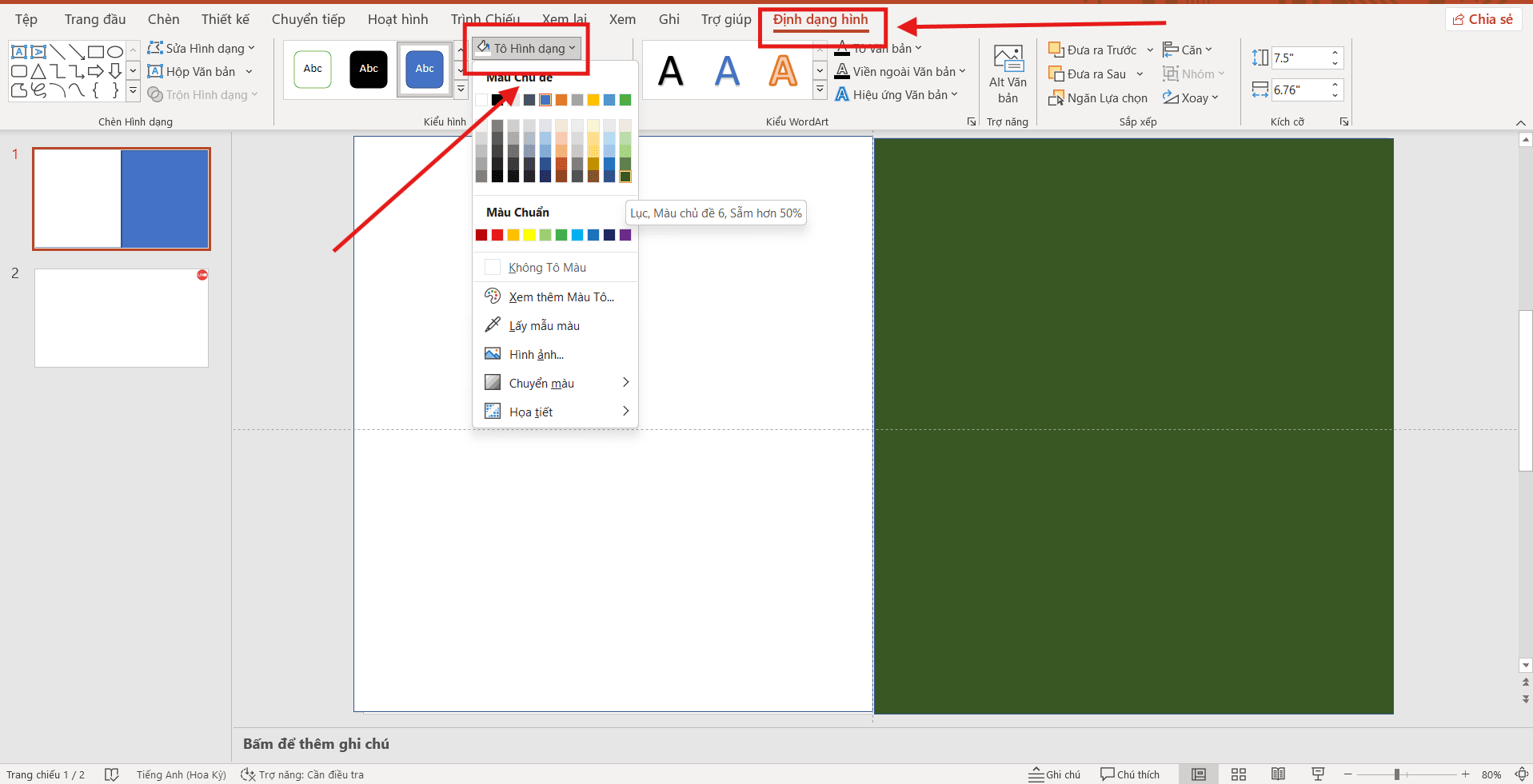Toggle Chú thích comments pane
Screen dimensions: 1533x784
pos(1130,774)
